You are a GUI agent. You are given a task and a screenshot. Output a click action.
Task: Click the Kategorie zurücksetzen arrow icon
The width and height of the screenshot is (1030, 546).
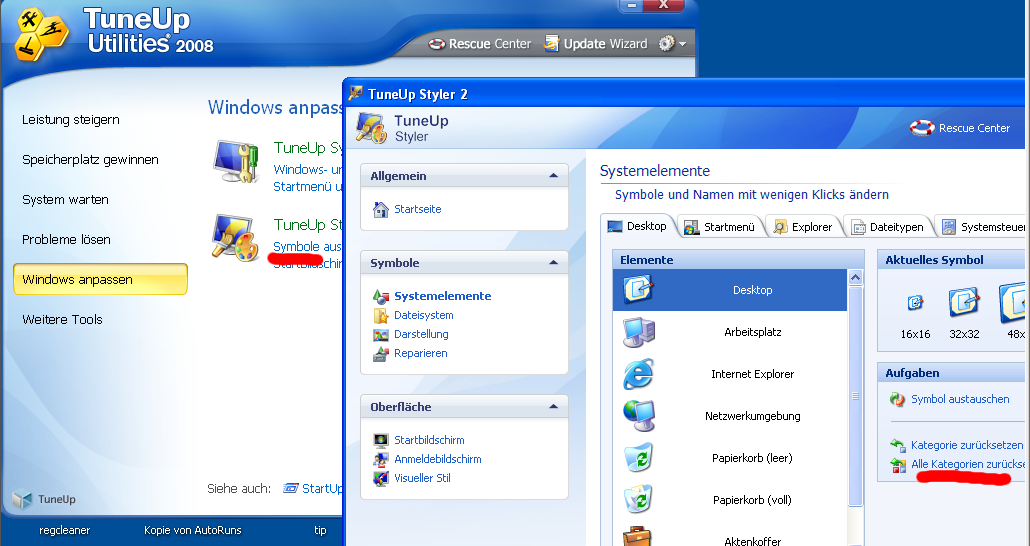pos(897,445)
